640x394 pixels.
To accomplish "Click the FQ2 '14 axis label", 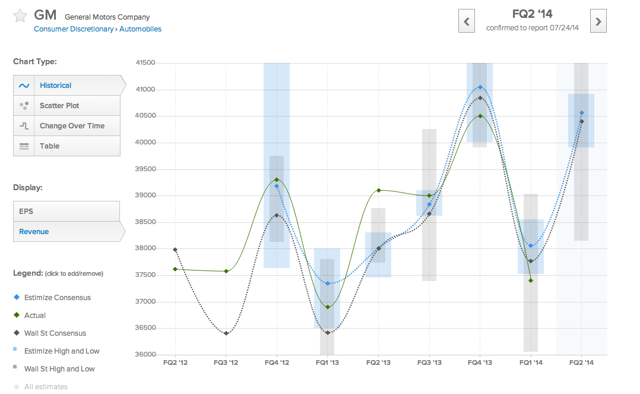I will pos(582,363).
